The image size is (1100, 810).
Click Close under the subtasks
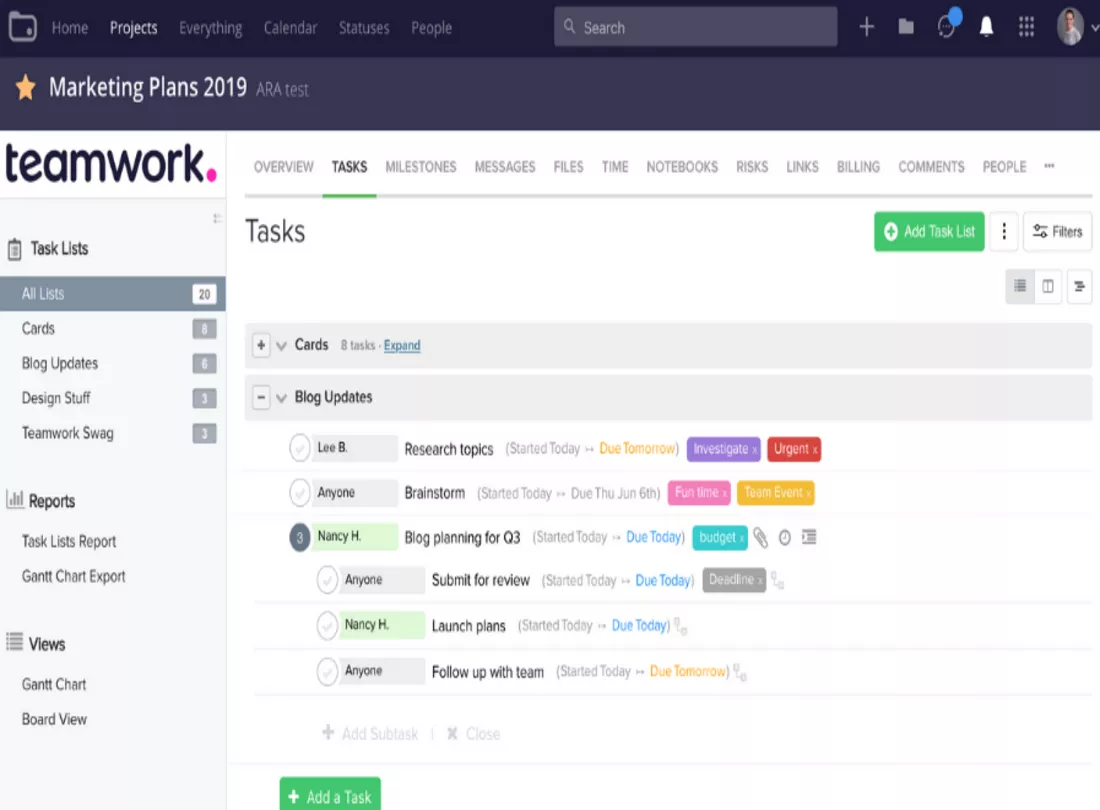(x=474, y=734)
